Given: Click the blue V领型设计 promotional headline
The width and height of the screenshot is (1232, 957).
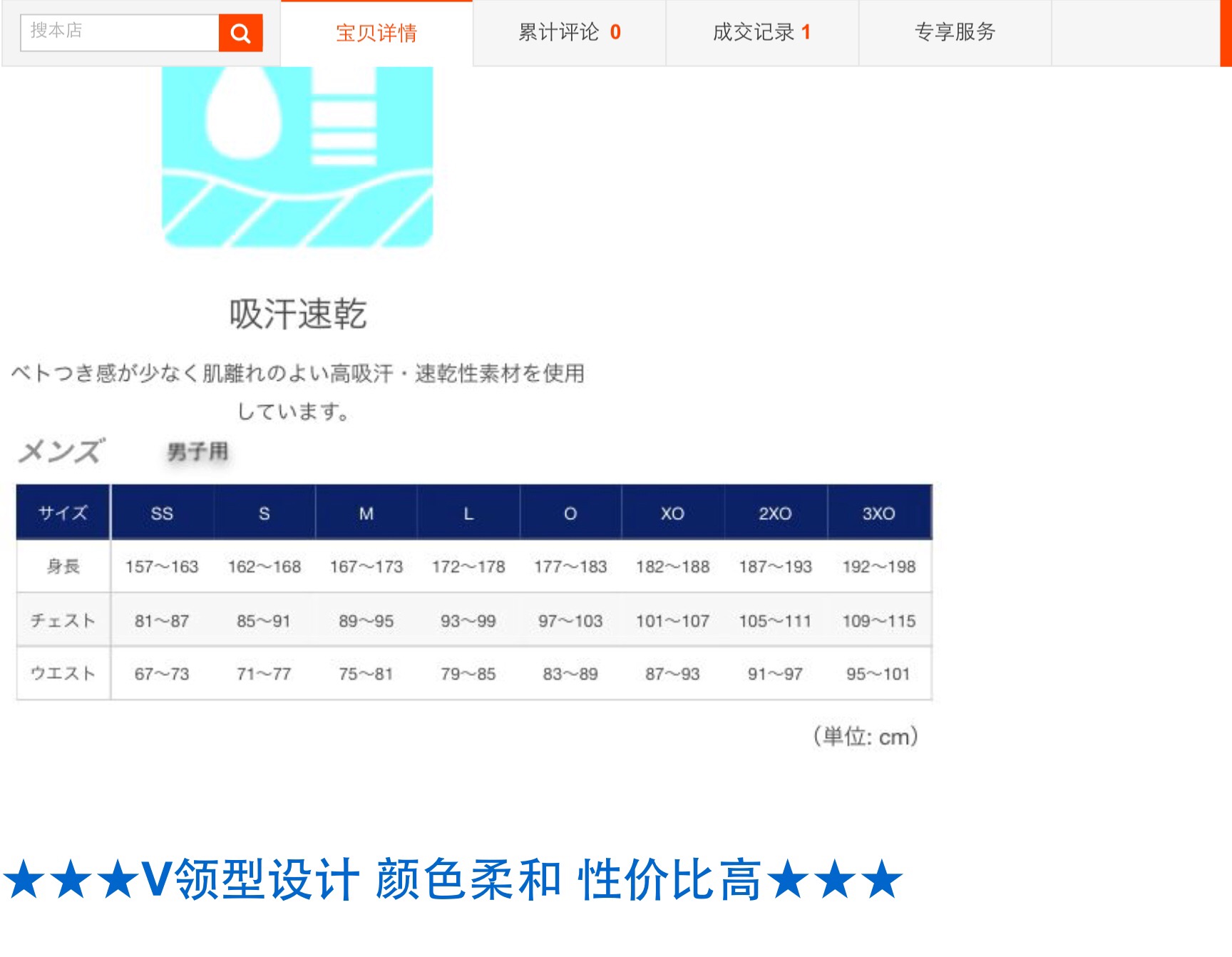Looking at the screenshot, I should (x=453, y=879).
